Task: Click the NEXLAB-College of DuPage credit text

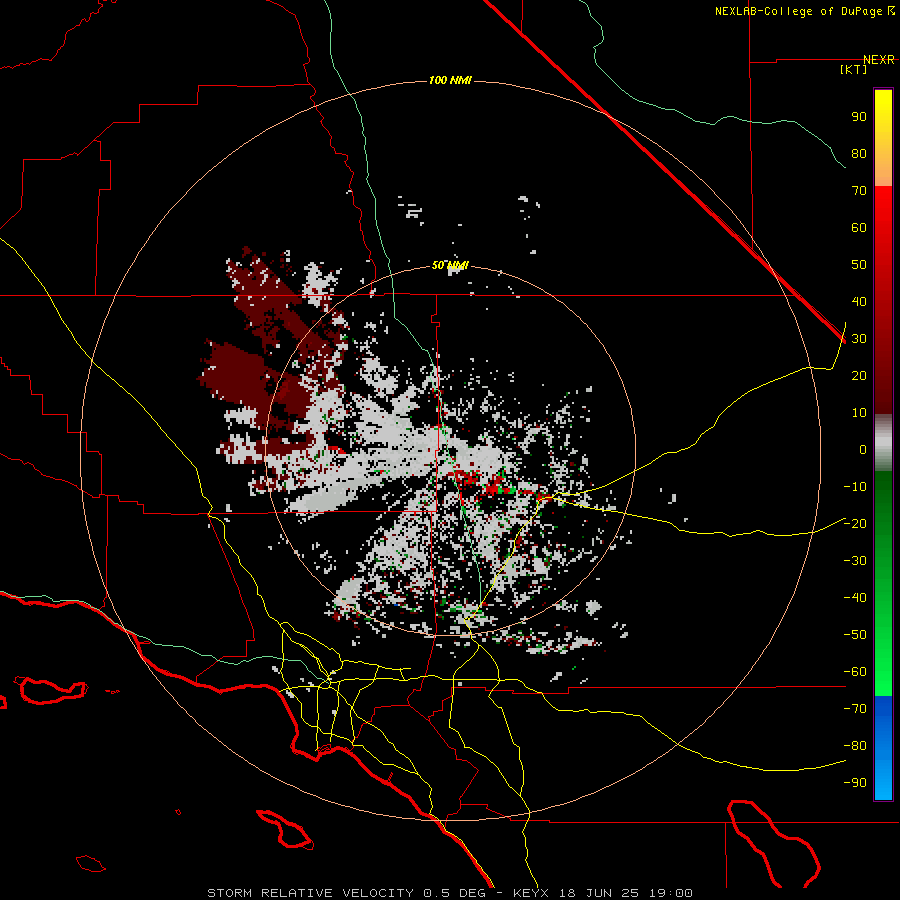Action: click(x=804, y=11)
